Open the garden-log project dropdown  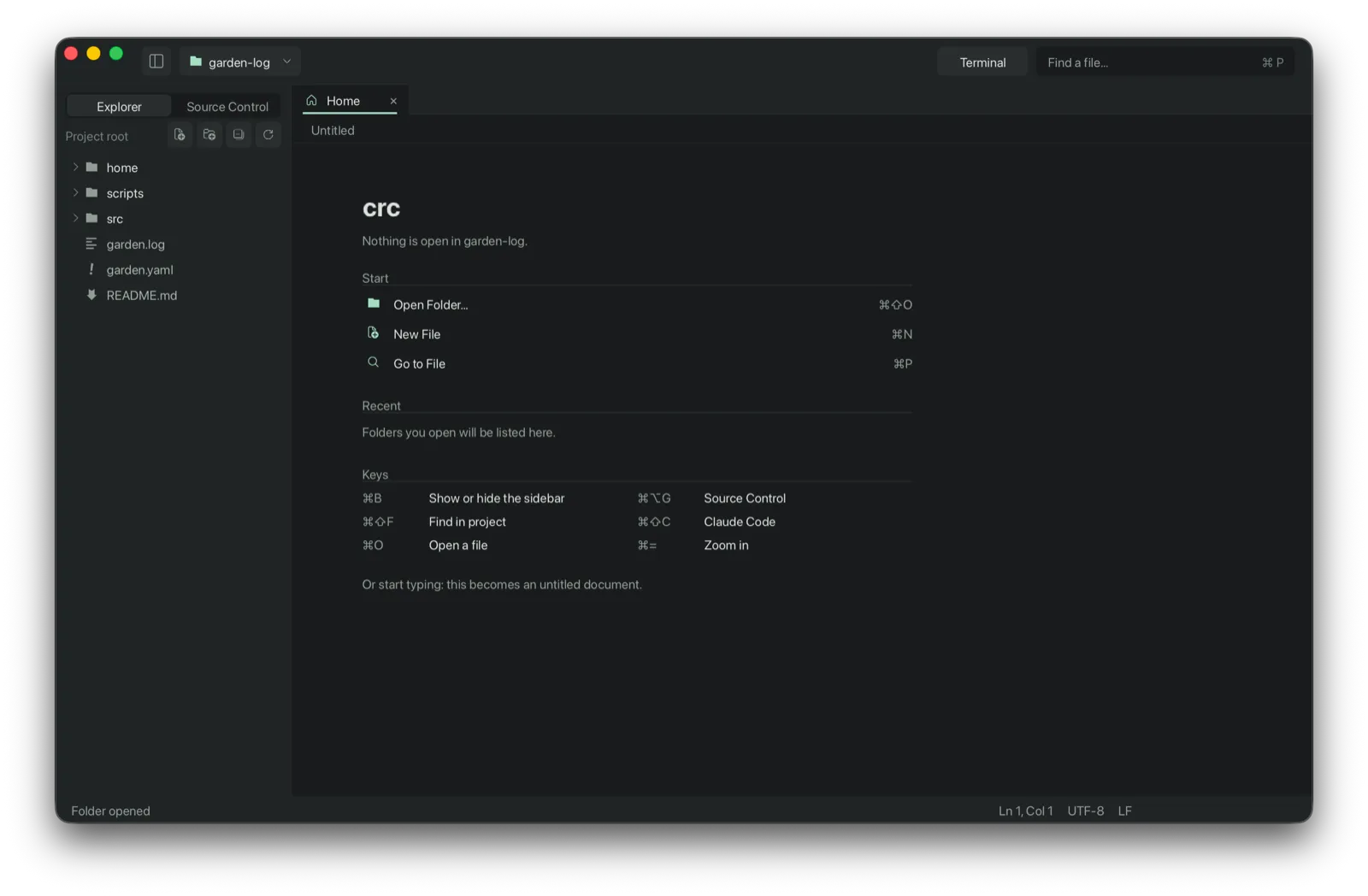coord(240,62)
